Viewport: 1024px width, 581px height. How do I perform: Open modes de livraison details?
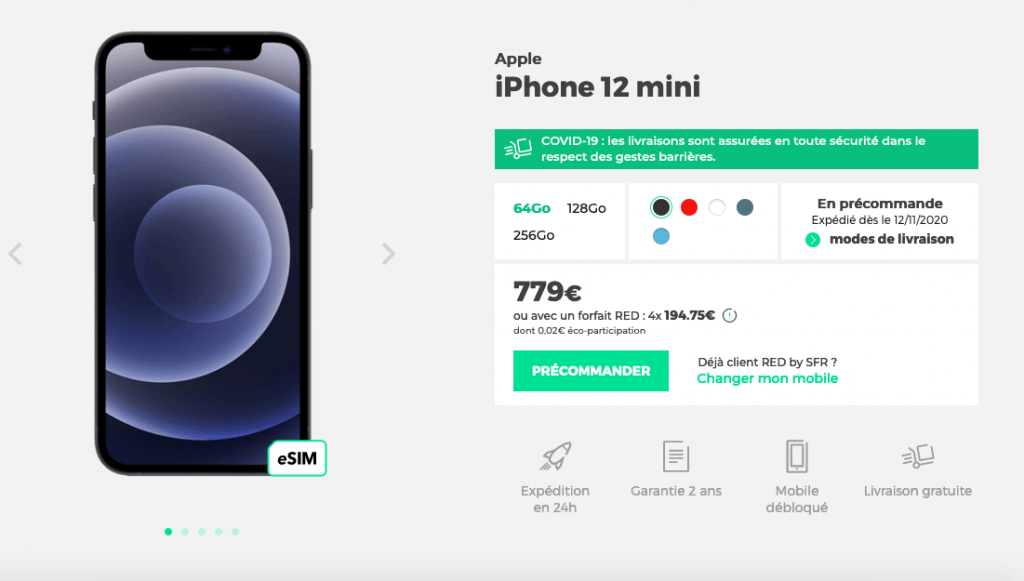tap(891, 239)
